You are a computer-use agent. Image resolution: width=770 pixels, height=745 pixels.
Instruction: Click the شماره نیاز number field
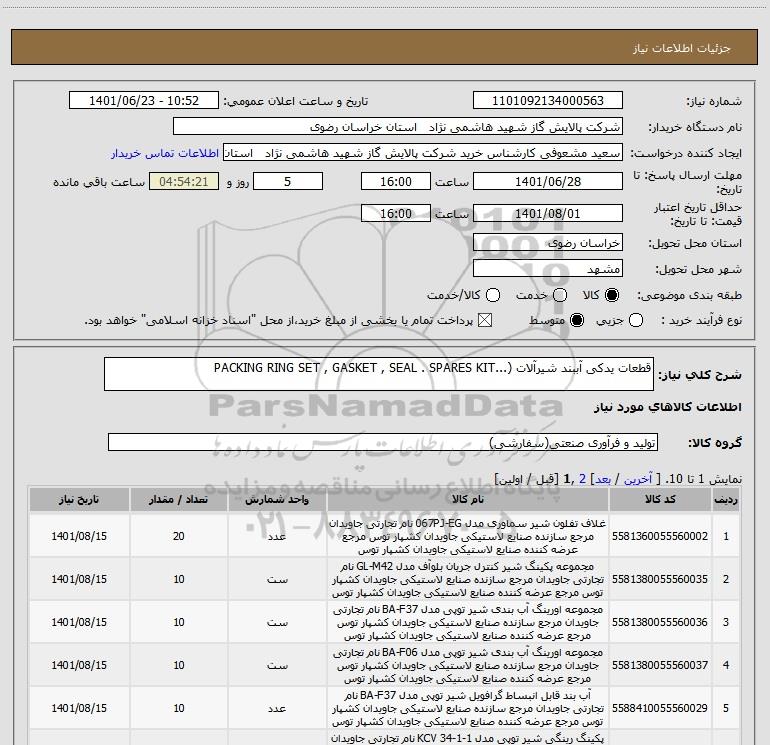pos(546,101)
